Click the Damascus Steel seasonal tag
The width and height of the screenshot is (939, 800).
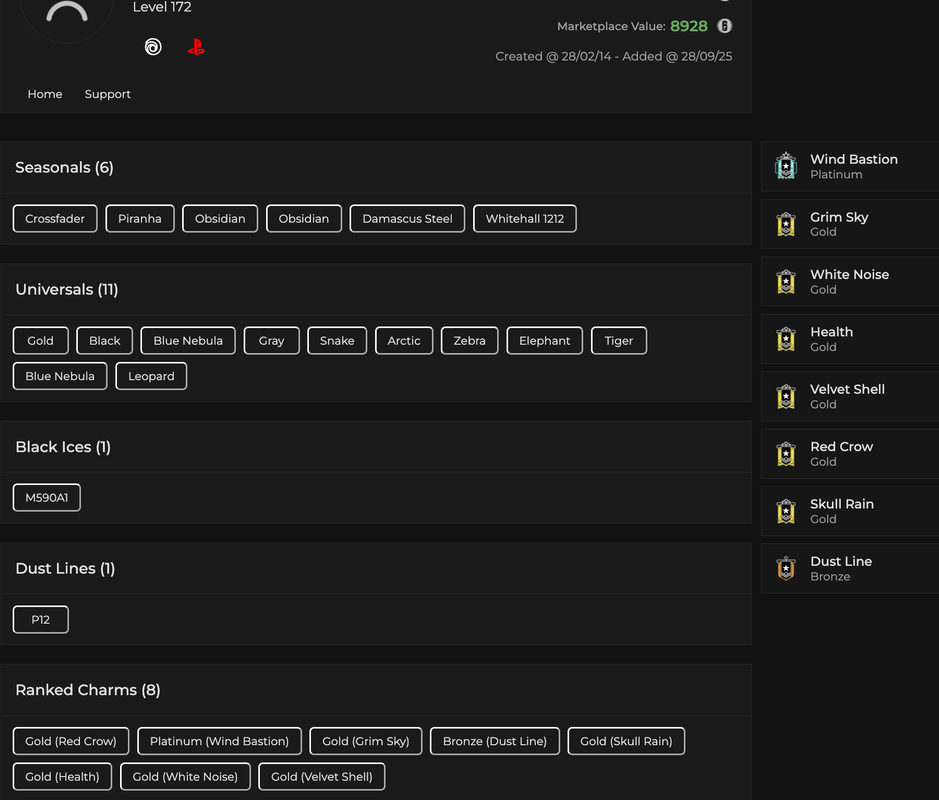(407, 219)
